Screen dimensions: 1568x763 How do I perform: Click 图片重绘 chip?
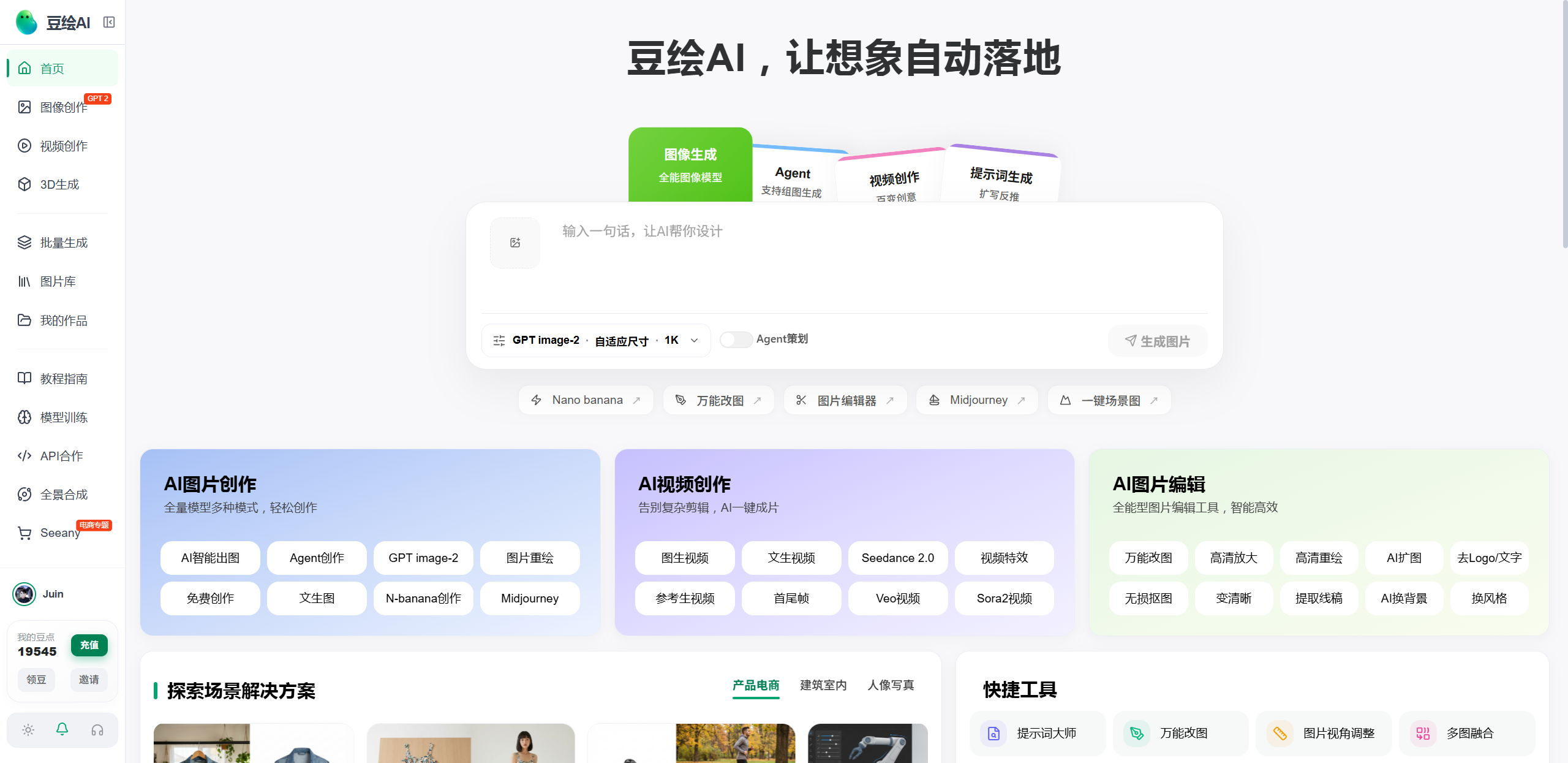(530, 558)
